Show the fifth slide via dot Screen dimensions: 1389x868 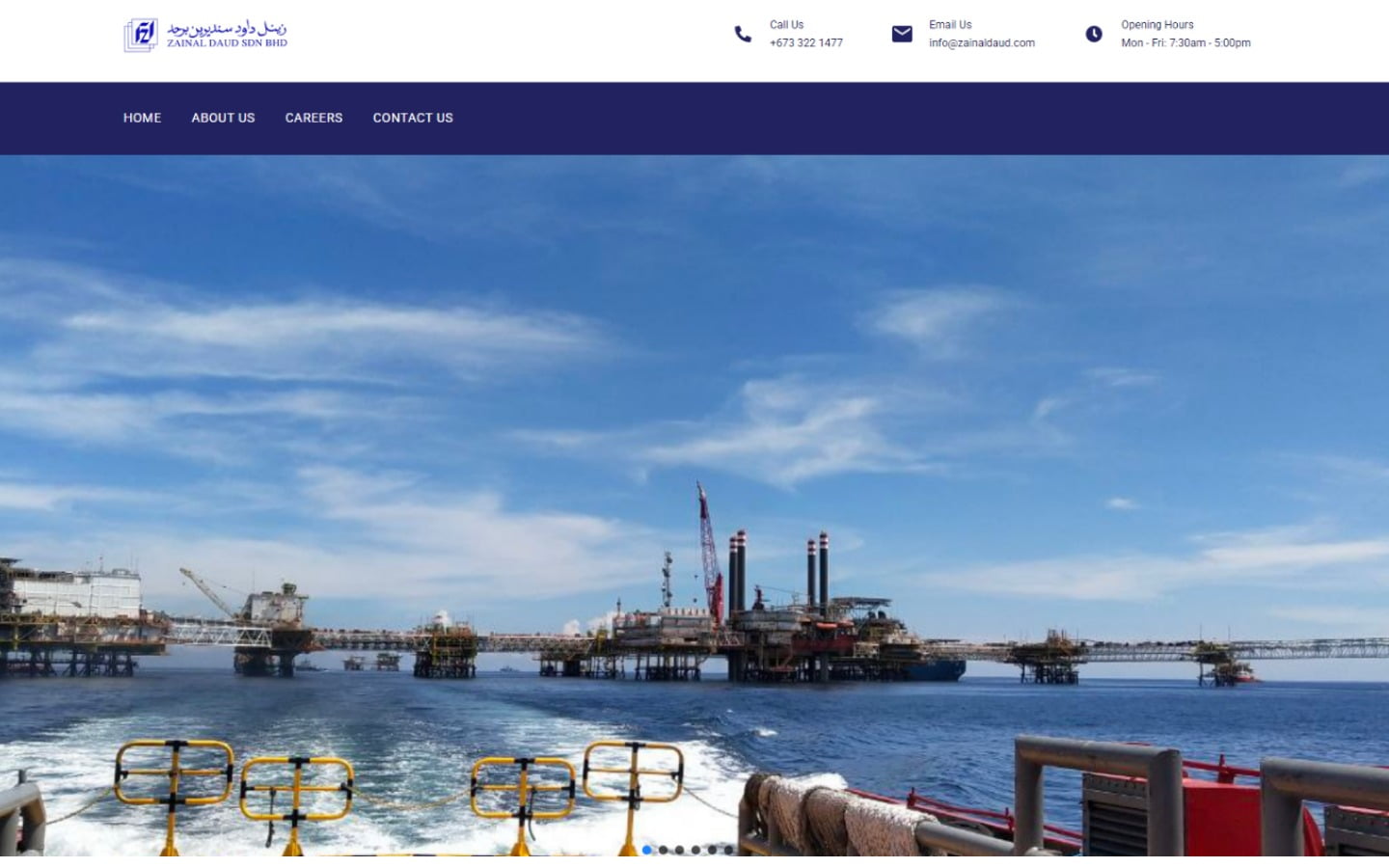tap(713, 850)
